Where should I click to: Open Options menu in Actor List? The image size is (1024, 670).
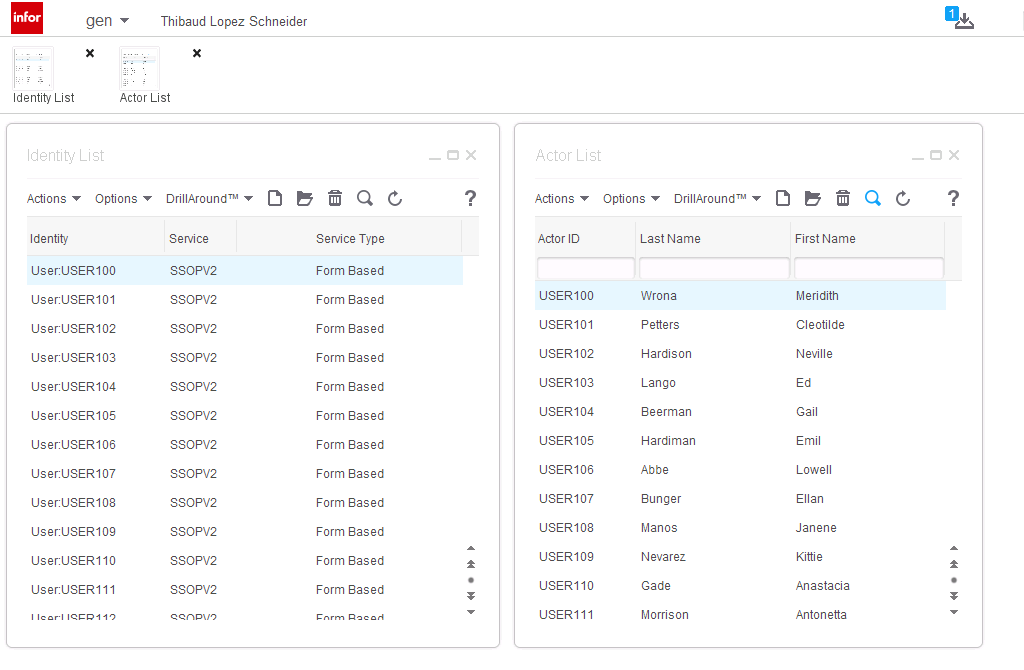631,199
